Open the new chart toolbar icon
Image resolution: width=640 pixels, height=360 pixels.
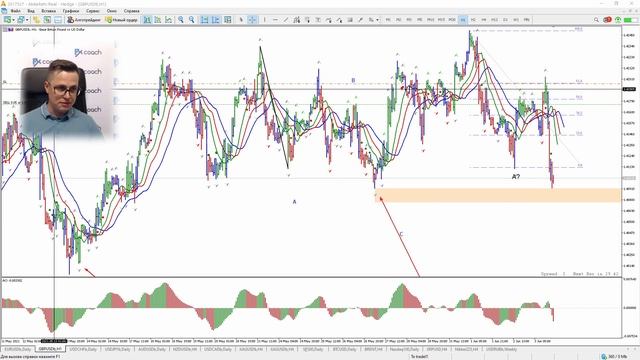click(x=7, y=20)
